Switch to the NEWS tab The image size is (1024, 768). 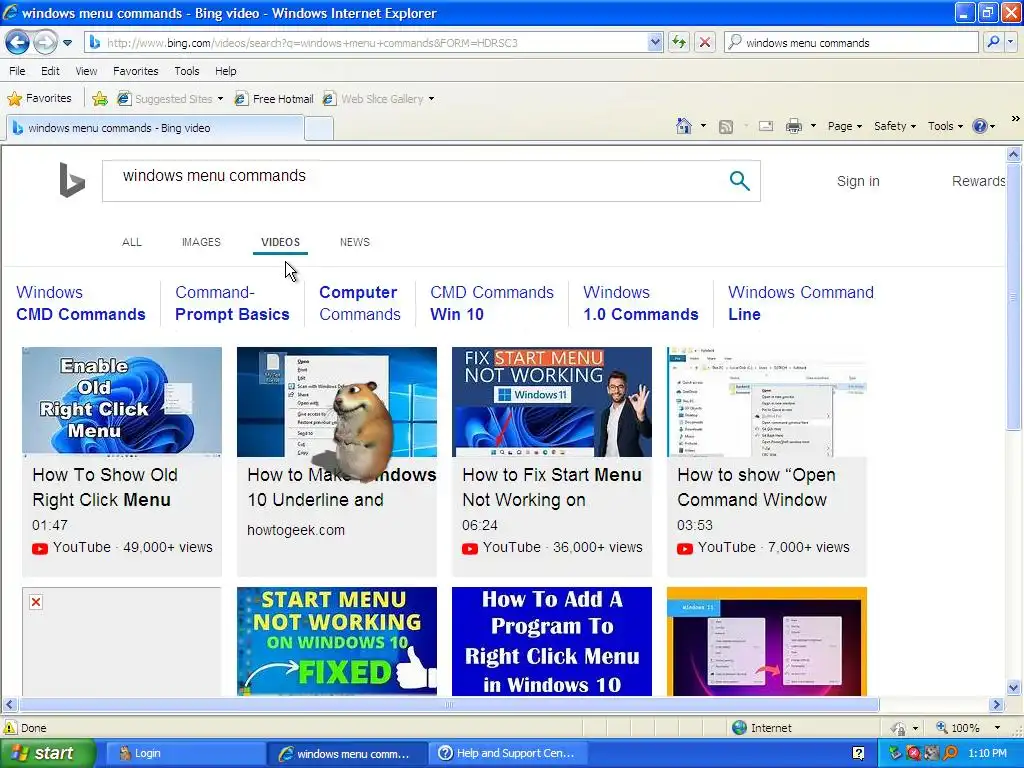pos(355,242)
